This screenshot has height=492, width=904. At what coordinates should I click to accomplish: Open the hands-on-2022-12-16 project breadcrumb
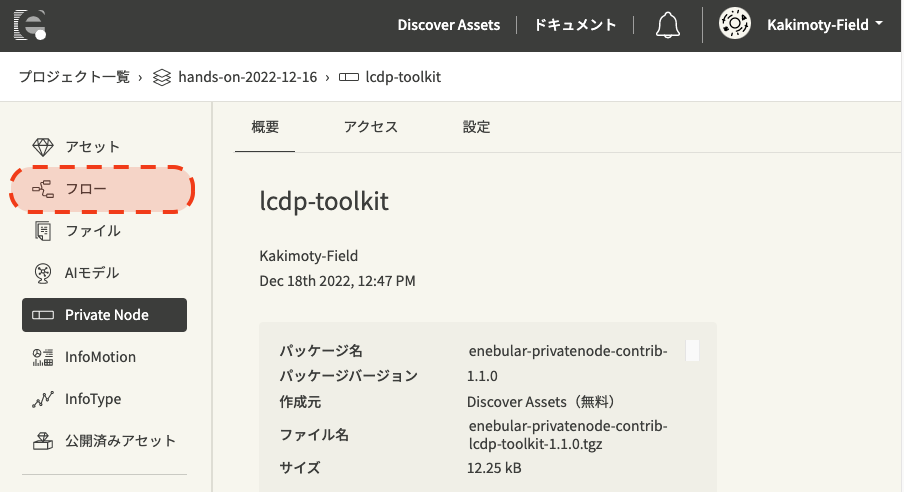pos(247,77)
